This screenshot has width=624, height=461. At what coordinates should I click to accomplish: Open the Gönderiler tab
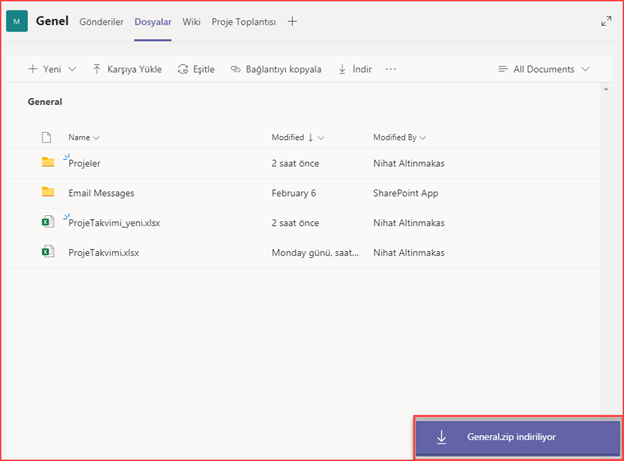coord(101,22)
